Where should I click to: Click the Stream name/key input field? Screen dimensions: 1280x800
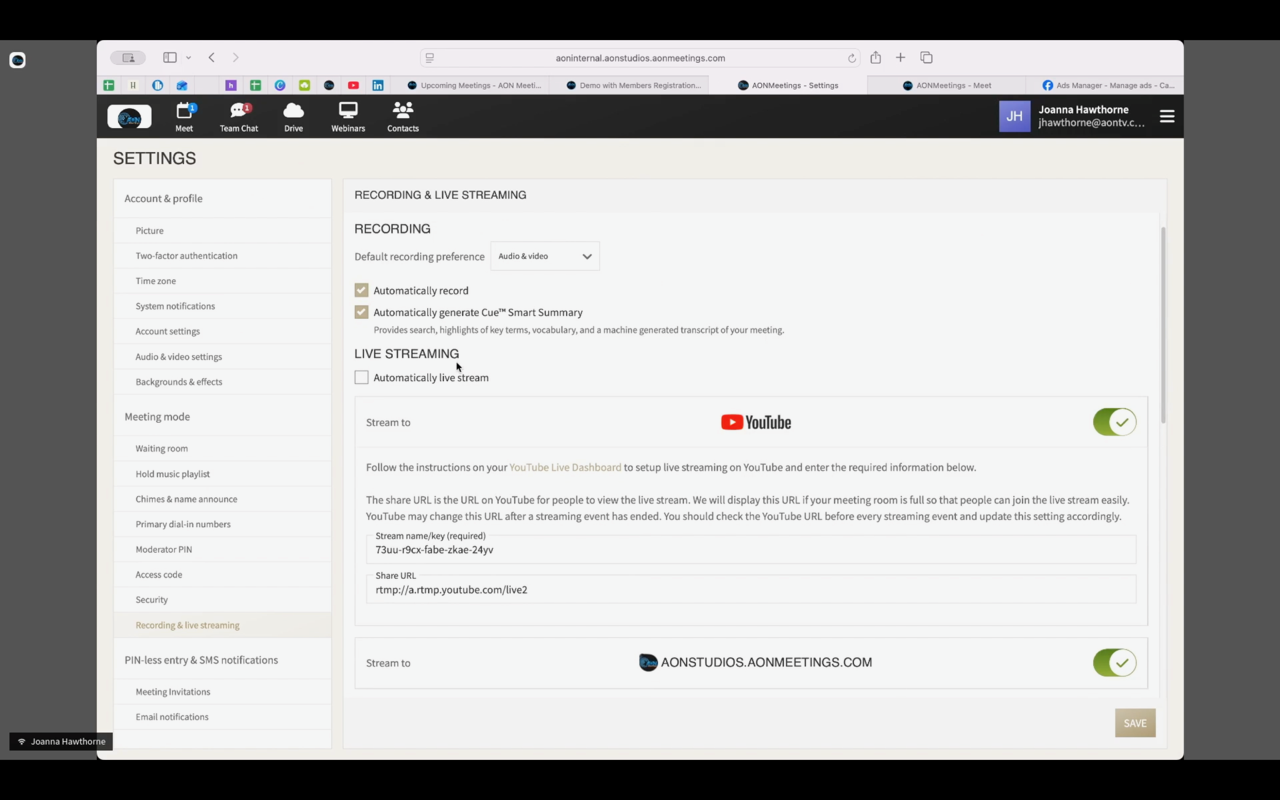[750, 550]
